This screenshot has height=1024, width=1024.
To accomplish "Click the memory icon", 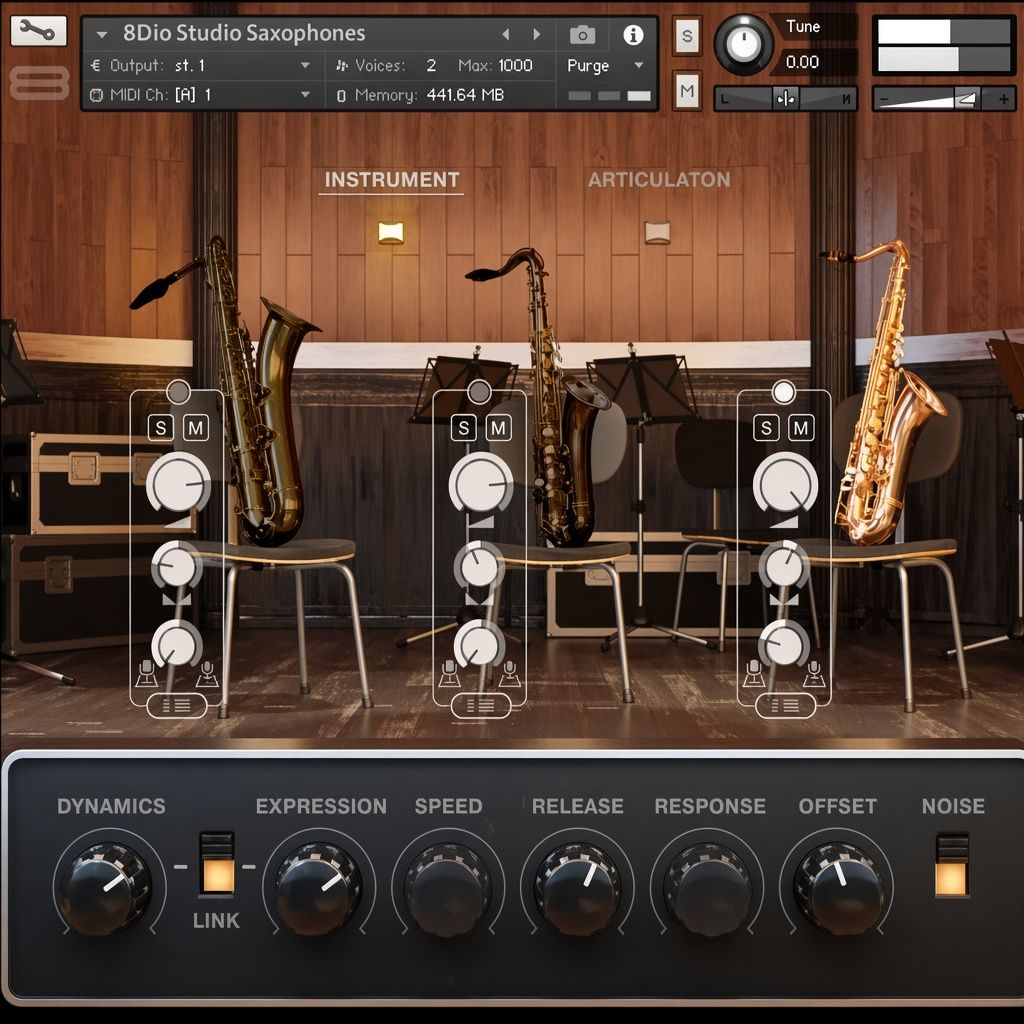I will [x=341, y=96].
